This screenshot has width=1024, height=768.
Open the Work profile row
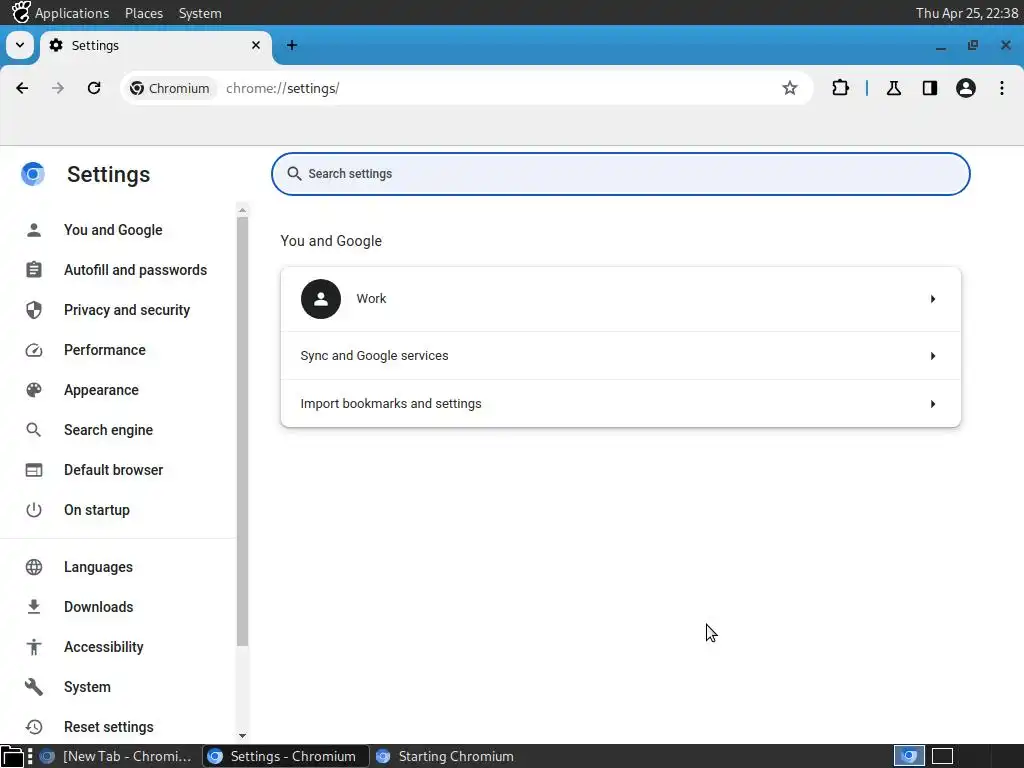(620, 299)
